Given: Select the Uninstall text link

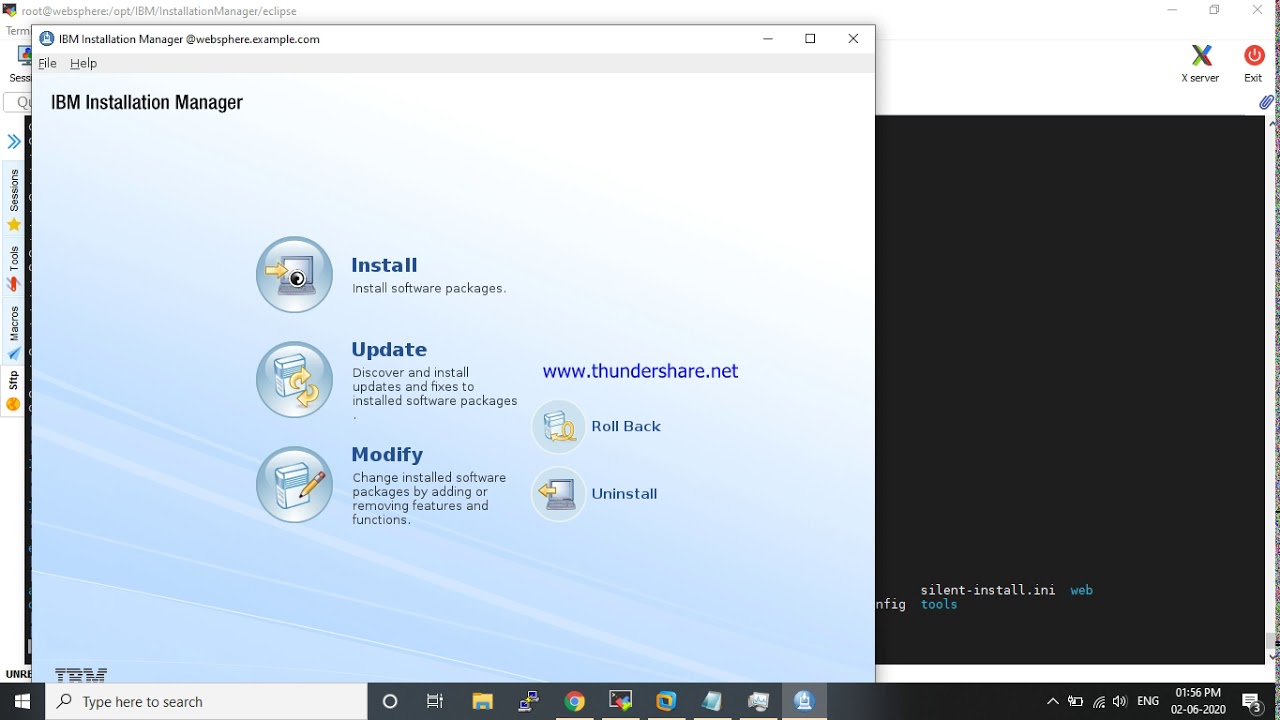Looking at the screenshot, I should 624,493.
